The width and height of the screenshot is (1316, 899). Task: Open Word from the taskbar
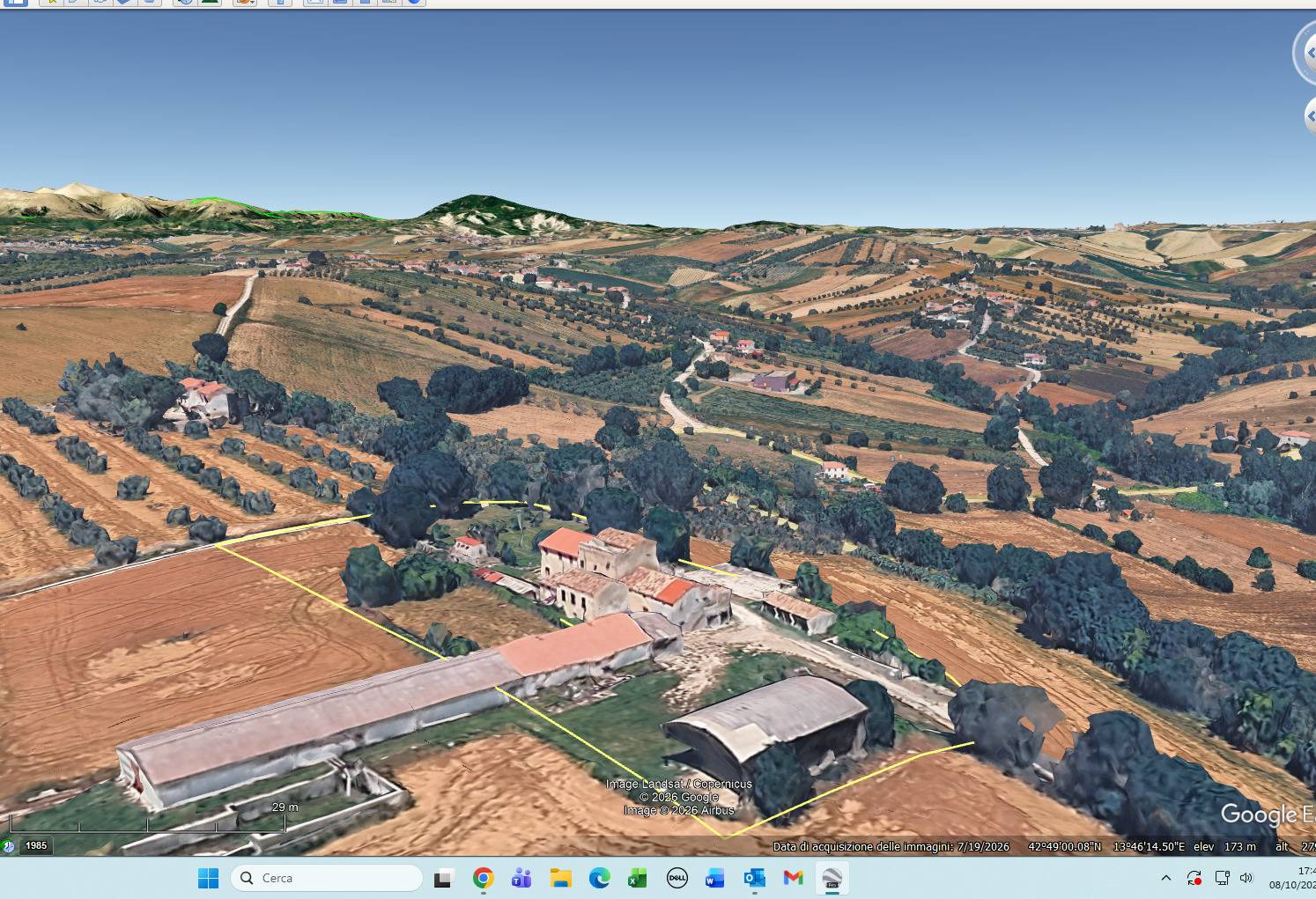pos(715,878)
